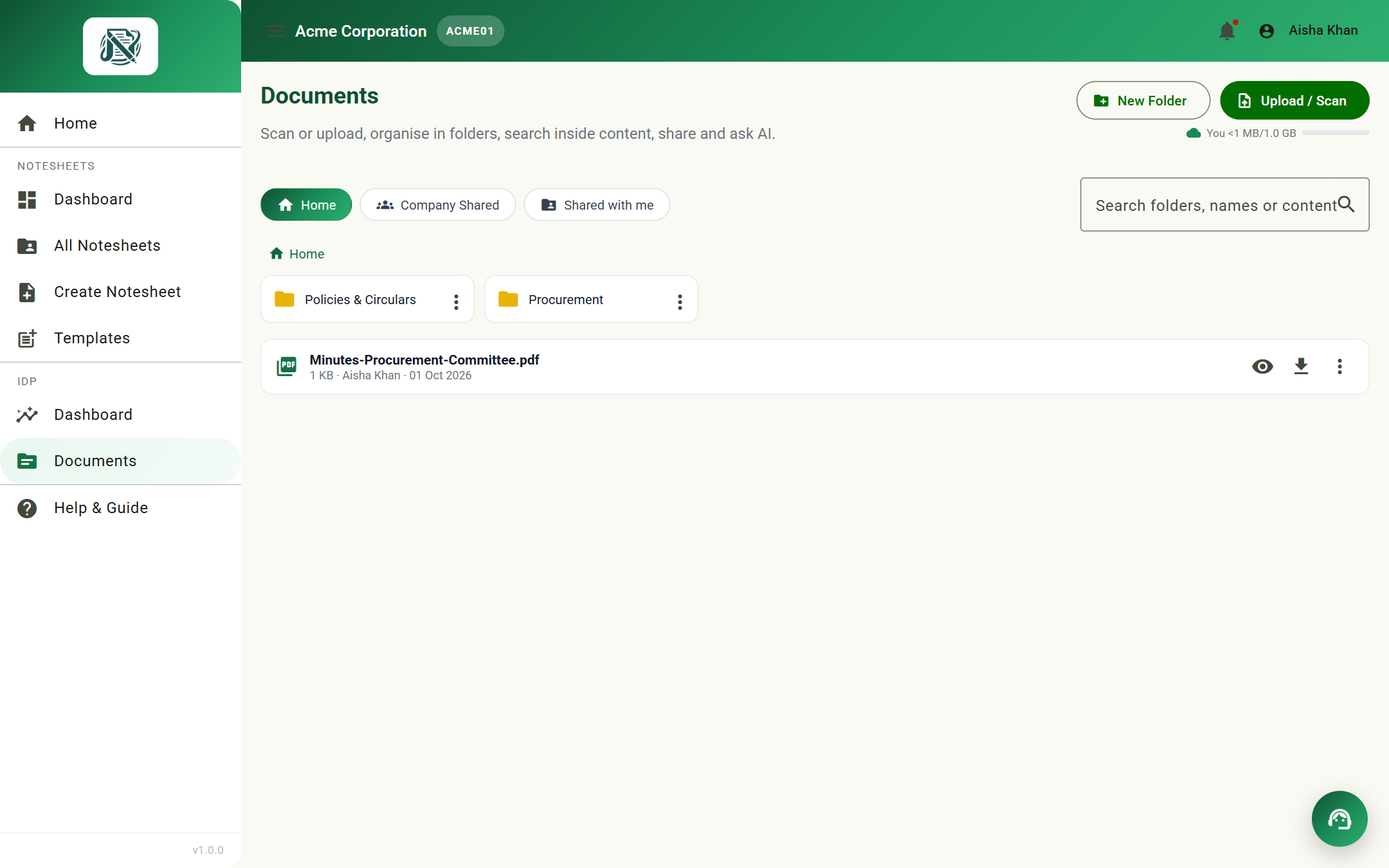Open the hamburger menu beside Acme Corporation
This screenshot has height=868, width=1389.
[x=276, y=31]
